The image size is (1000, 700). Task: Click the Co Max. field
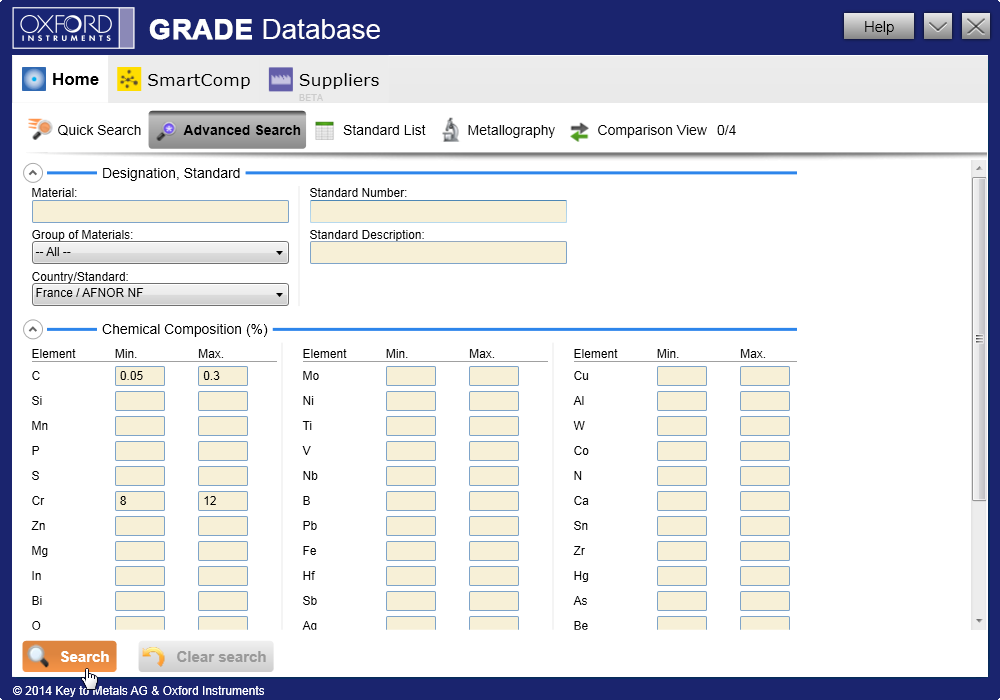point(765,451)
